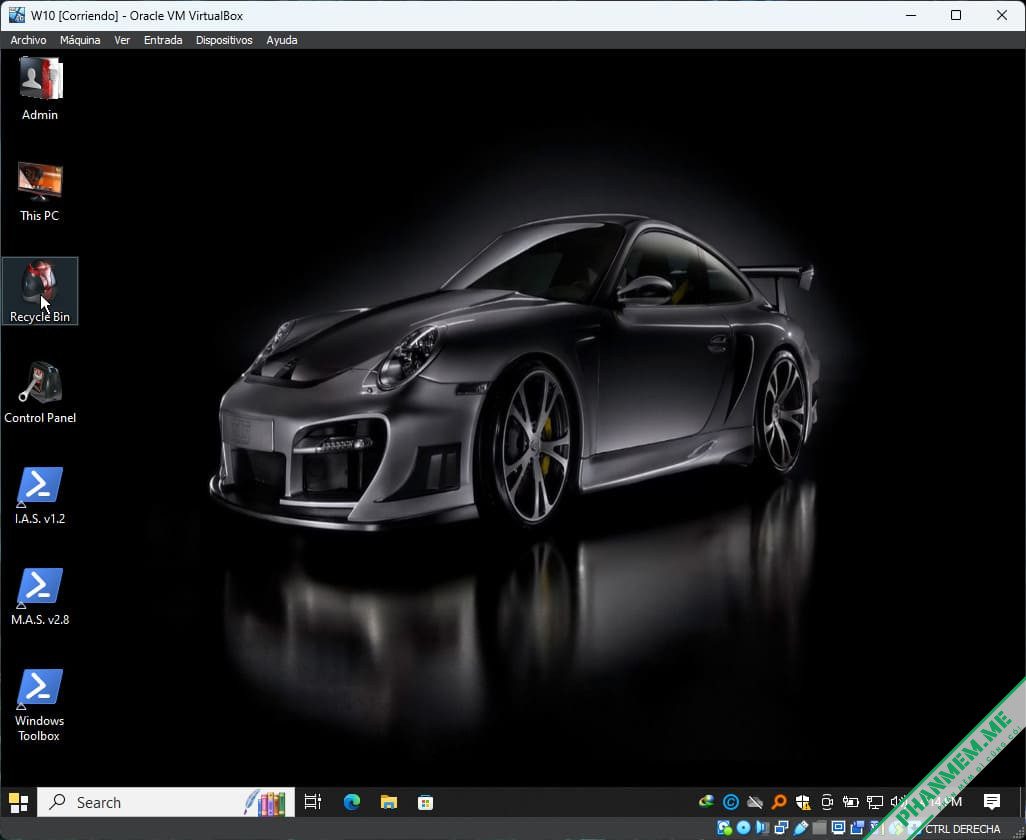Click the taskbar Search box
This screenshot has width=1026, height=840.
tap(166, 802)
